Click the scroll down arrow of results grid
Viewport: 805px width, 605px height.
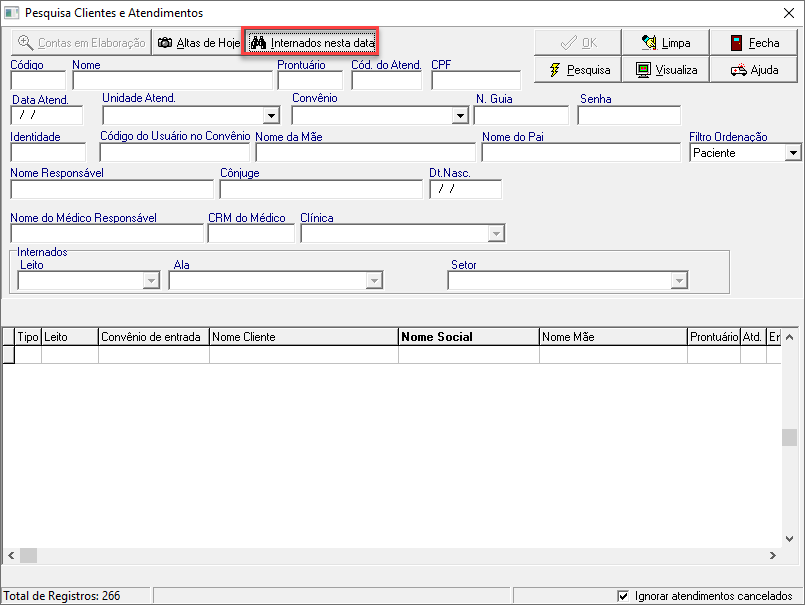point(790,539)
